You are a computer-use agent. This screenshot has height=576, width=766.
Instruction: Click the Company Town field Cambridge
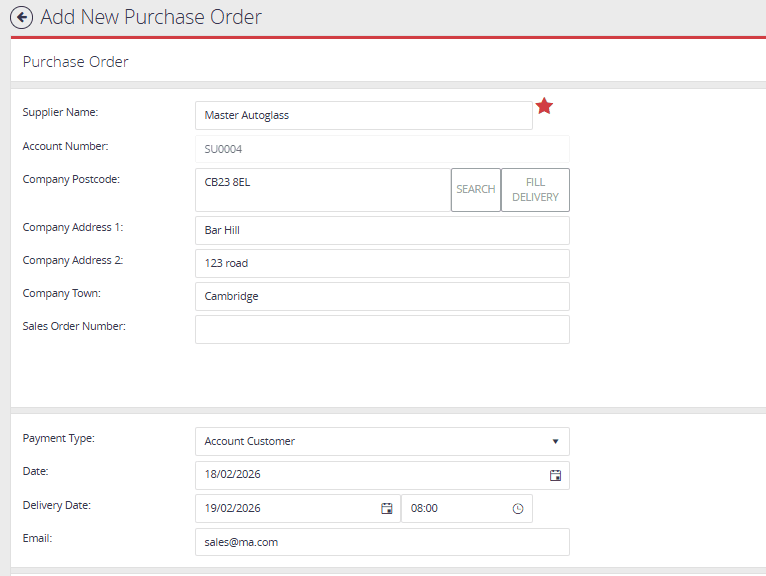[383, 297]
